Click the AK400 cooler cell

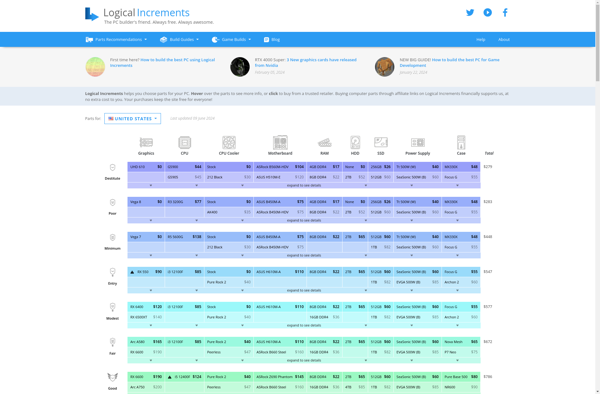[229, 212]
